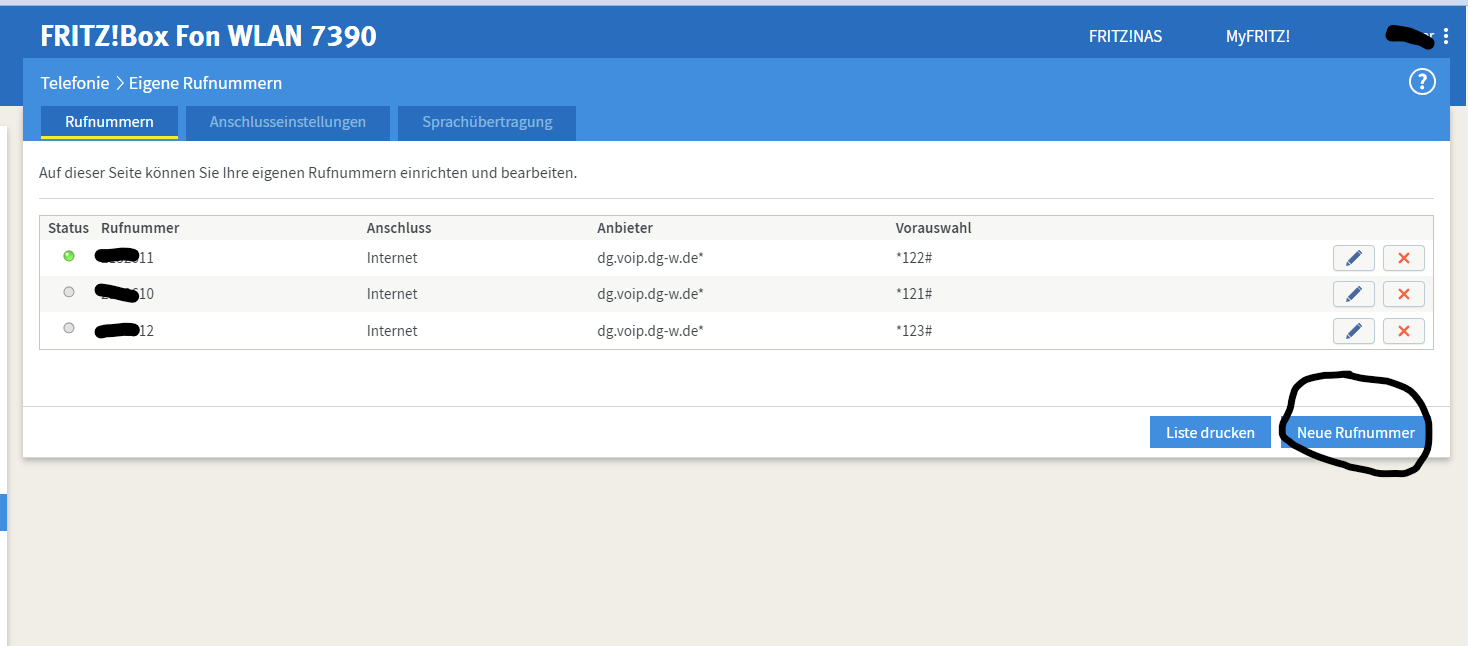Screen dimensions: 1468x646
Task: Click the grey status indicator of *121# row
Action: [x=69, y=292]
